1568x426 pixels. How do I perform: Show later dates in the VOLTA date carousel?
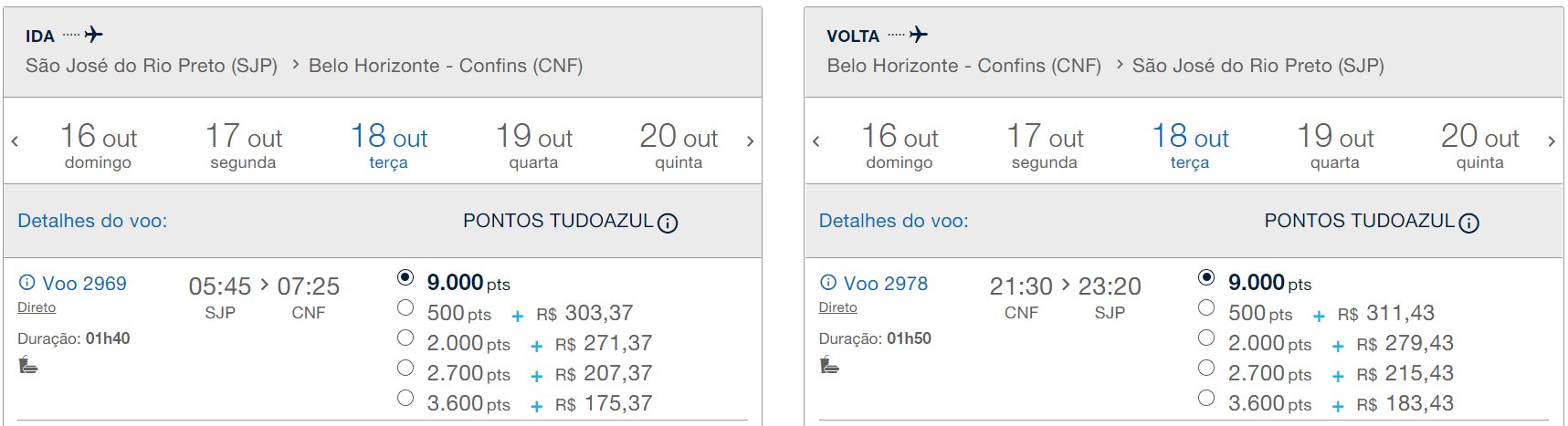tap(1551, 141)
